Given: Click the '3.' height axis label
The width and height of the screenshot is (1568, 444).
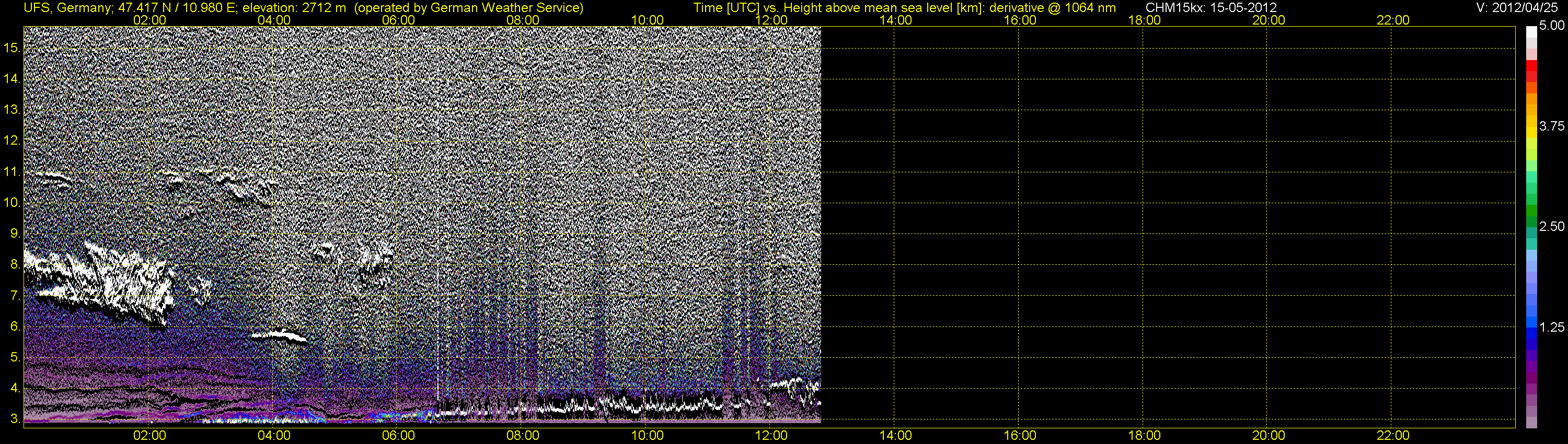Looking at the screenshot, I should 15,419.
